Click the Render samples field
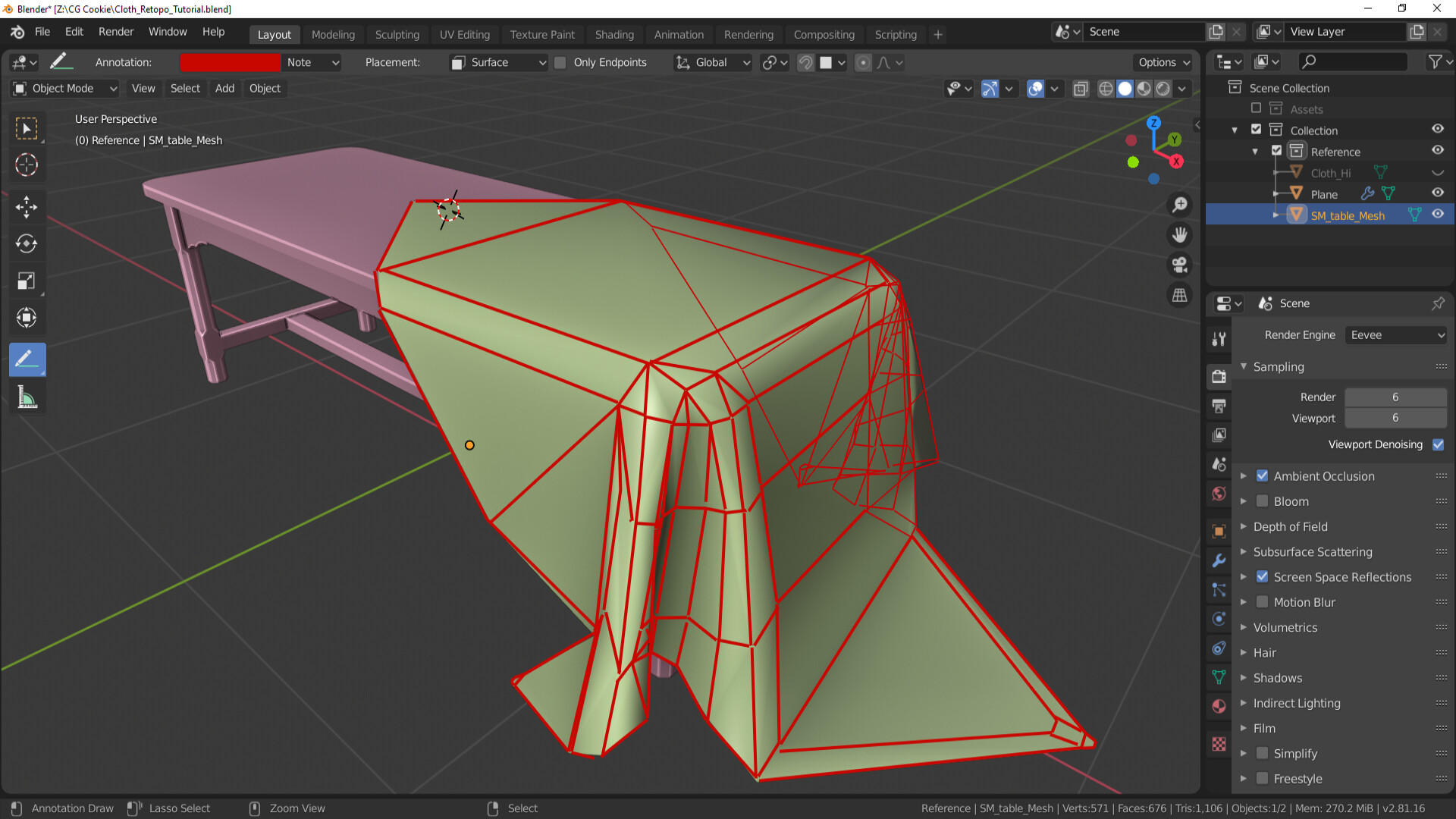 point(1395,397)
